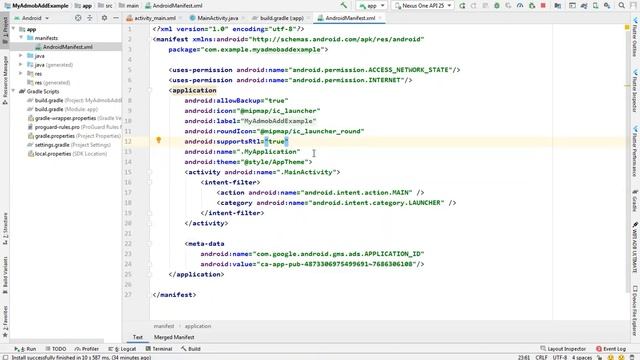
Task: Click the Profile app gauge icon
Action: pos(520,6)
